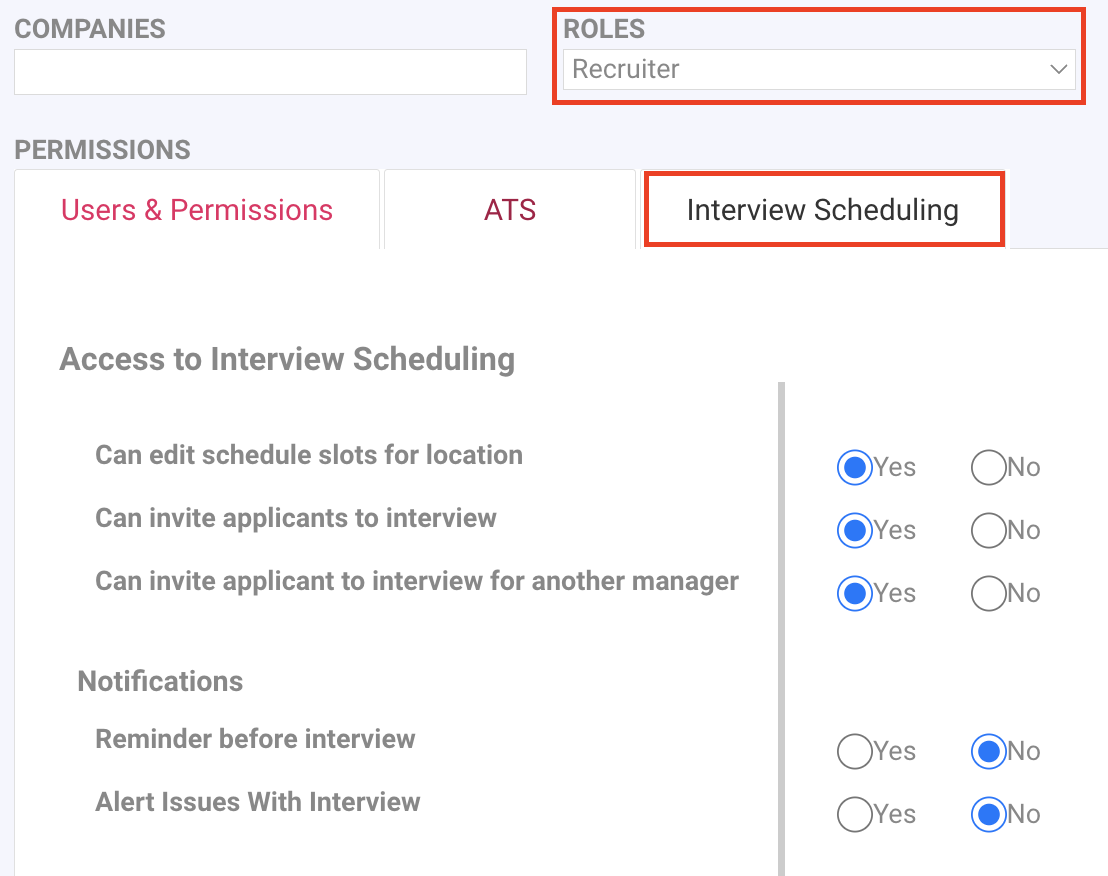
Task: Select No for 'Alert Issues With Interview'
Action: [988, 814]
